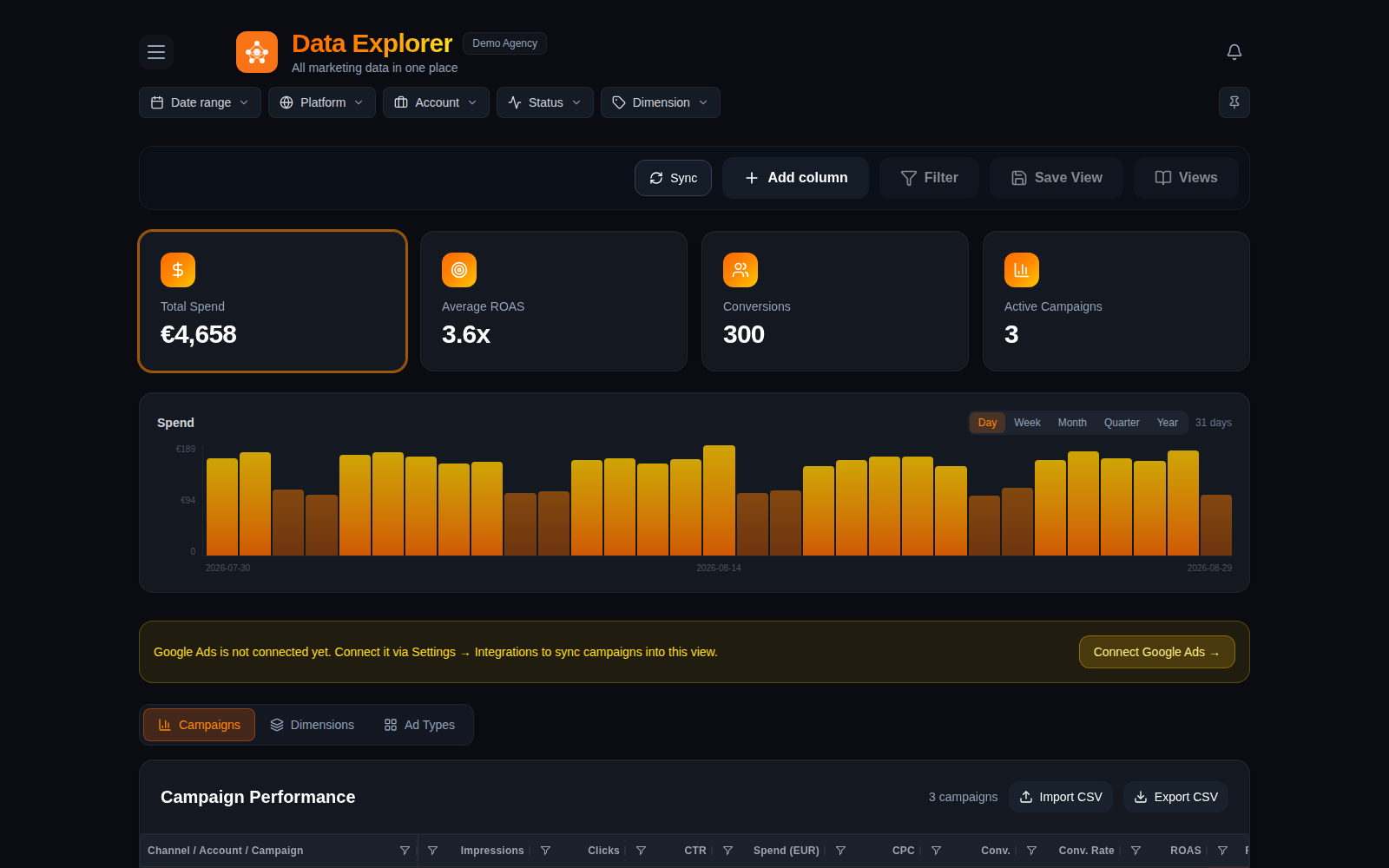This screenshot has width=1389, height=868.
Task: Click the Data Explorer orange logo icon
Action: pos(257,52)
